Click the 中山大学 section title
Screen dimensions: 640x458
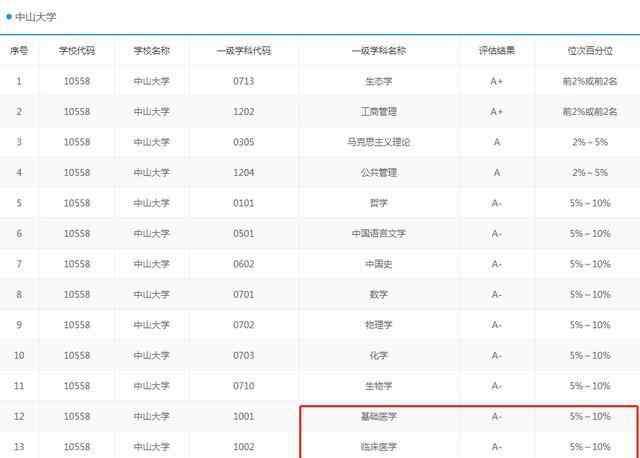(x=35, y=17)
